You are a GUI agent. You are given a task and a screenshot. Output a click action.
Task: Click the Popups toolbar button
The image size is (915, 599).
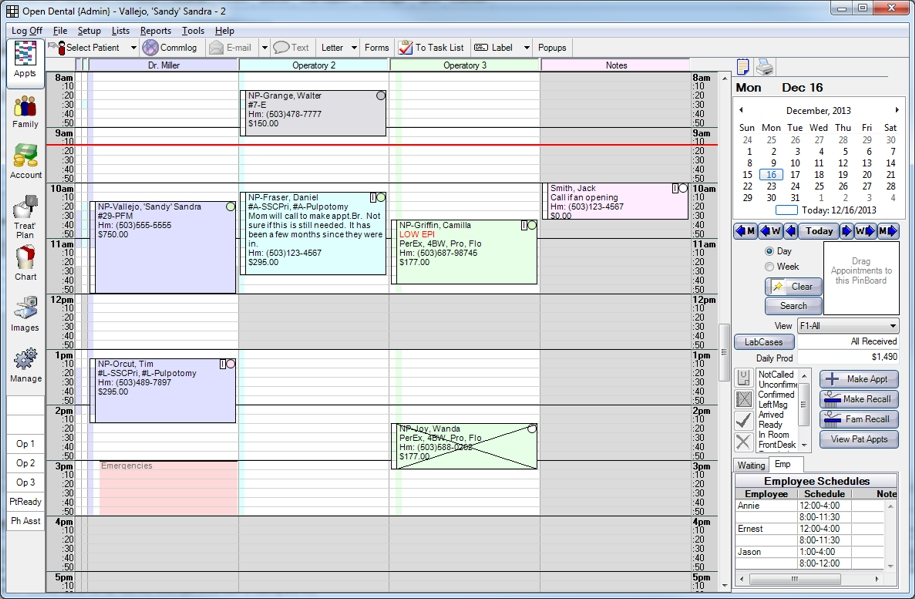click(x=551, y=48)
